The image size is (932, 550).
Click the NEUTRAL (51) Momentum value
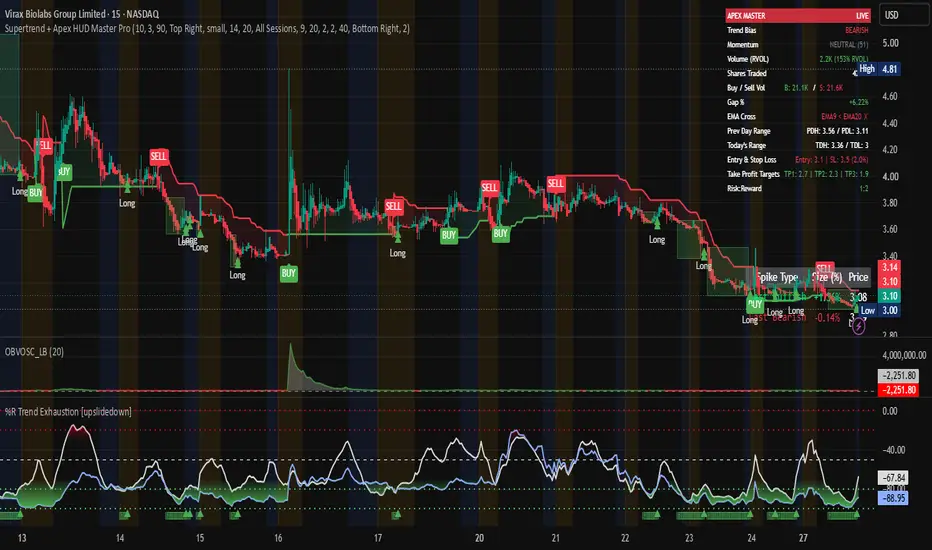(x=849, y=45)
